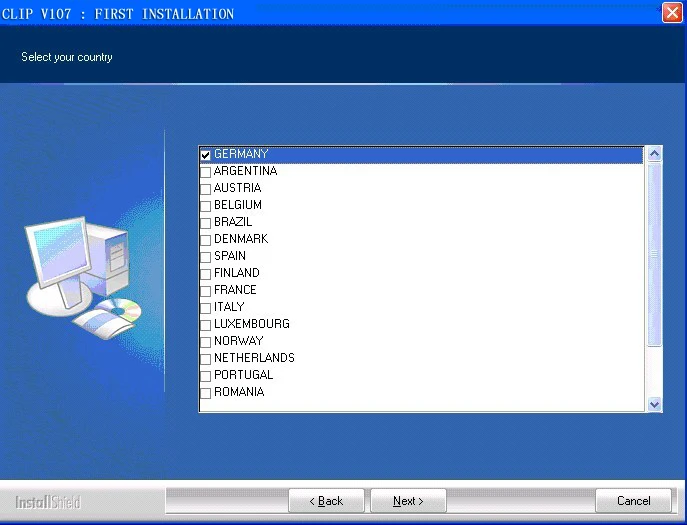The width and height of the screenshot is (687, 525).
Task: Click the AUSTRIA label text
Action: [x=237, y=188]
